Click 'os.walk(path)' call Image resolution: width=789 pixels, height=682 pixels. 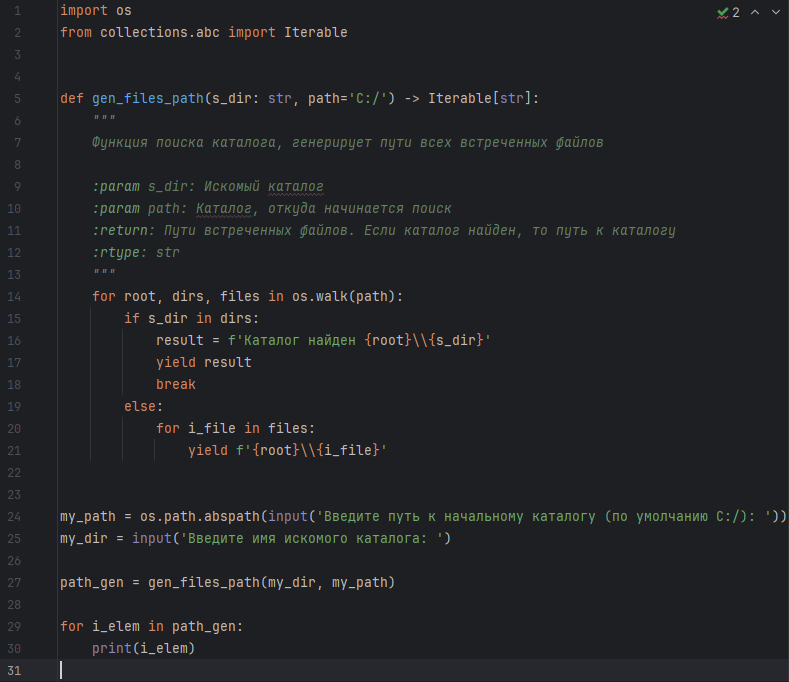click(x=344, y=297)
